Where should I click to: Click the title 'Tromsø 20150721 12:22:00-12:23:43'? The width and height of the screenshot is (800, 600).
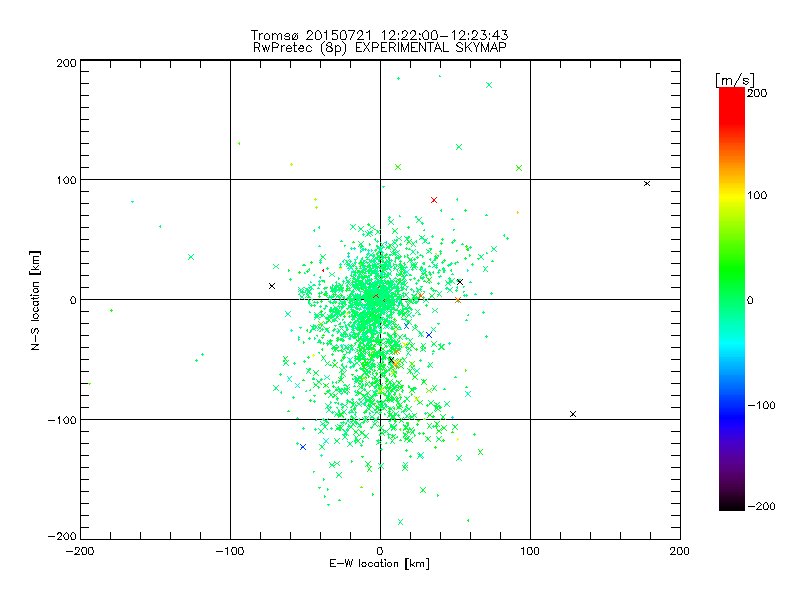379,35
